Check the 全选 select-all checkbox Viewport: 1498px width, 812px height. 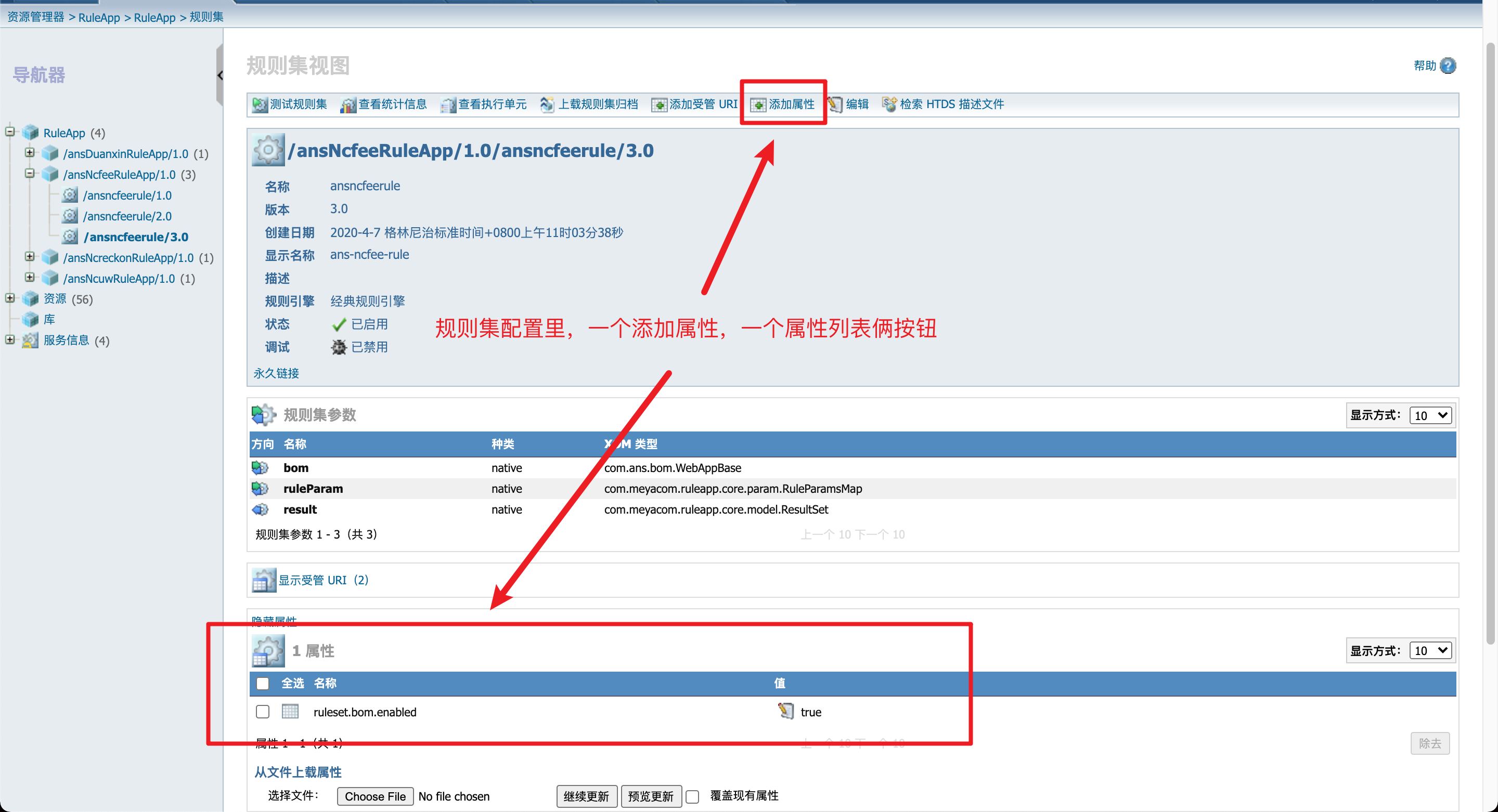pyautogui.click(x=263, y=683)
